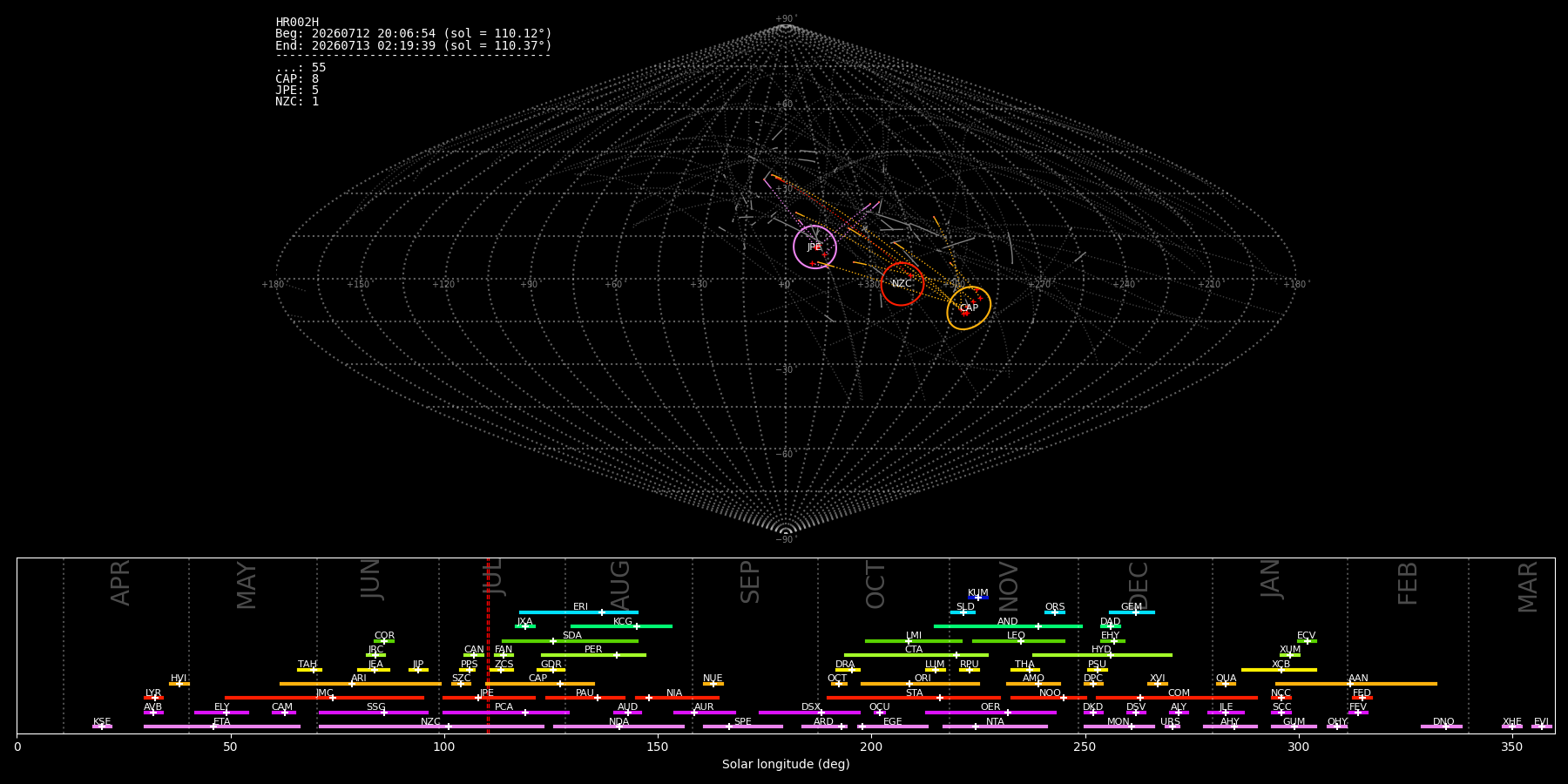Screen dimensions: 1568x784
Task: Click the KCG shower bar in timeline
Action: pos(621,626)
